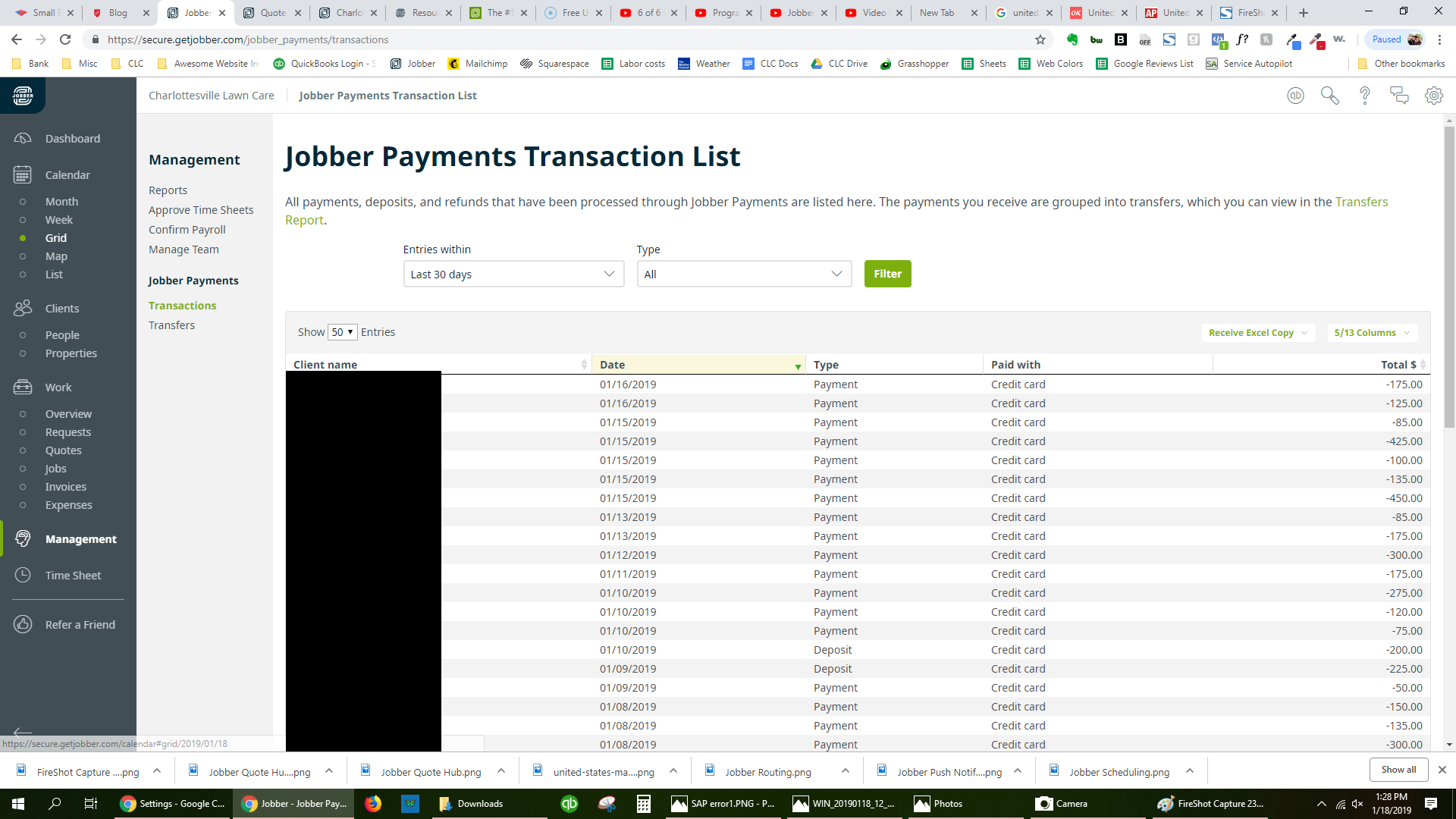Open Quotes in the Work menu
1456x819 pixels.
coord(64,450)
